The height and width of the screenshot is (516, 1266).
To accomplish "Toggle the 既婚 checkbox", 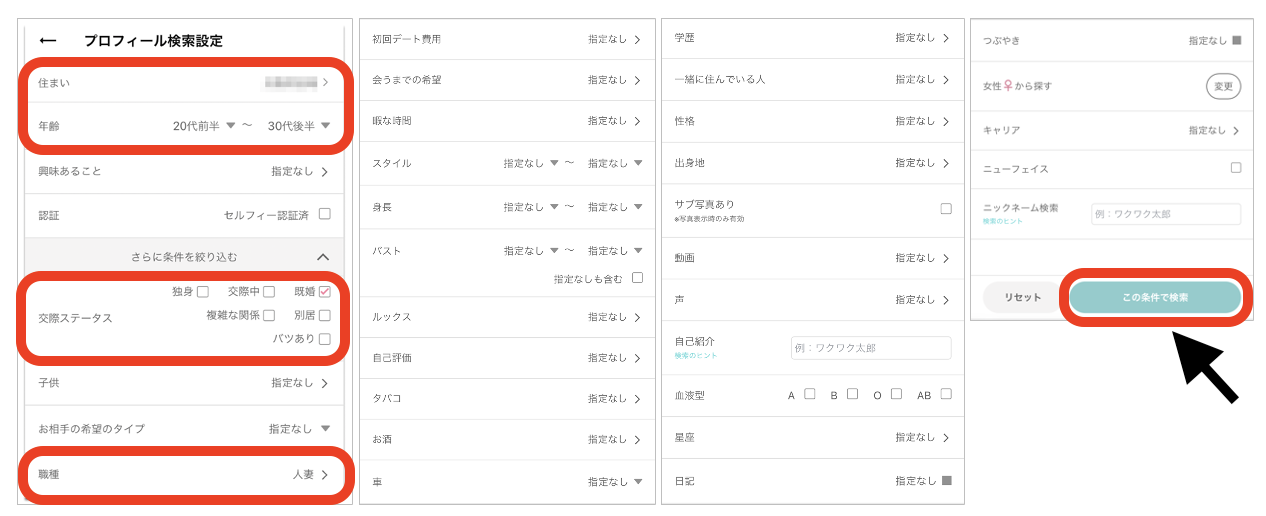I will tap(324, 292).
